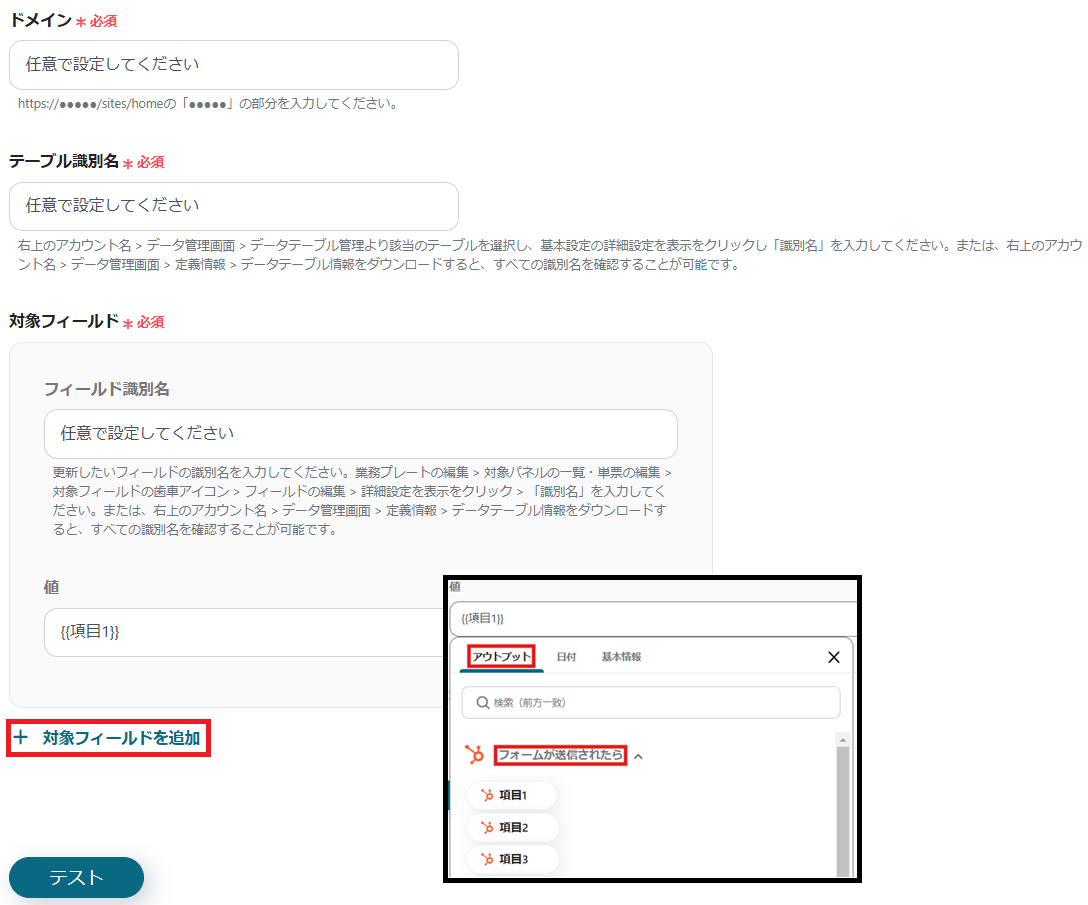Screen dimensions: 1088x905
Task: Click the help text starting 更新したいフィールドの識別名
Action: point(362,500)
